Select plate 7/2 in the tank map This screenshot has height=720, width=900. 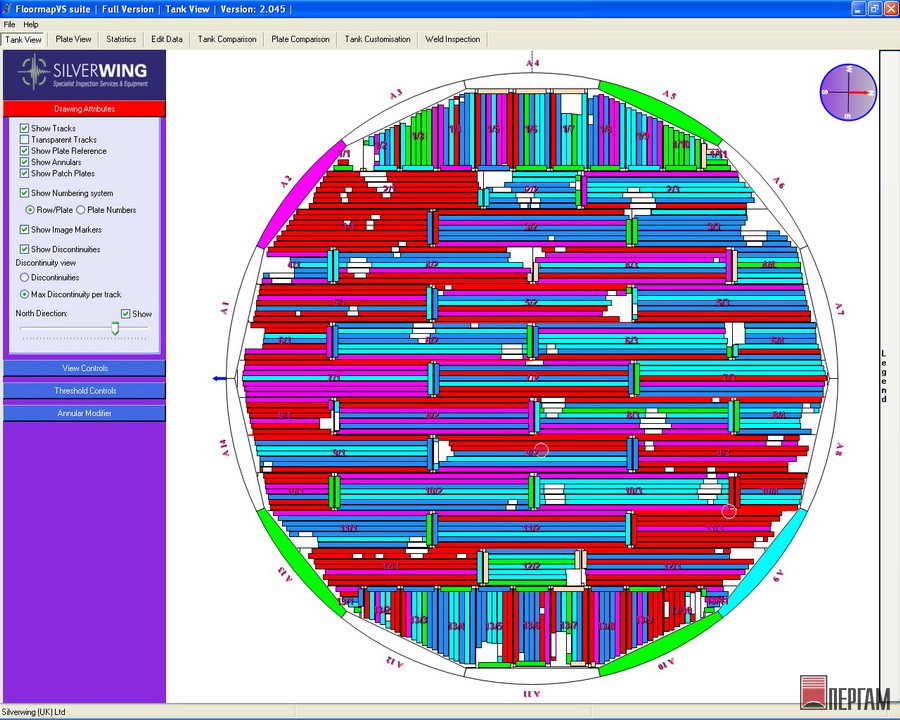(533, 379)
